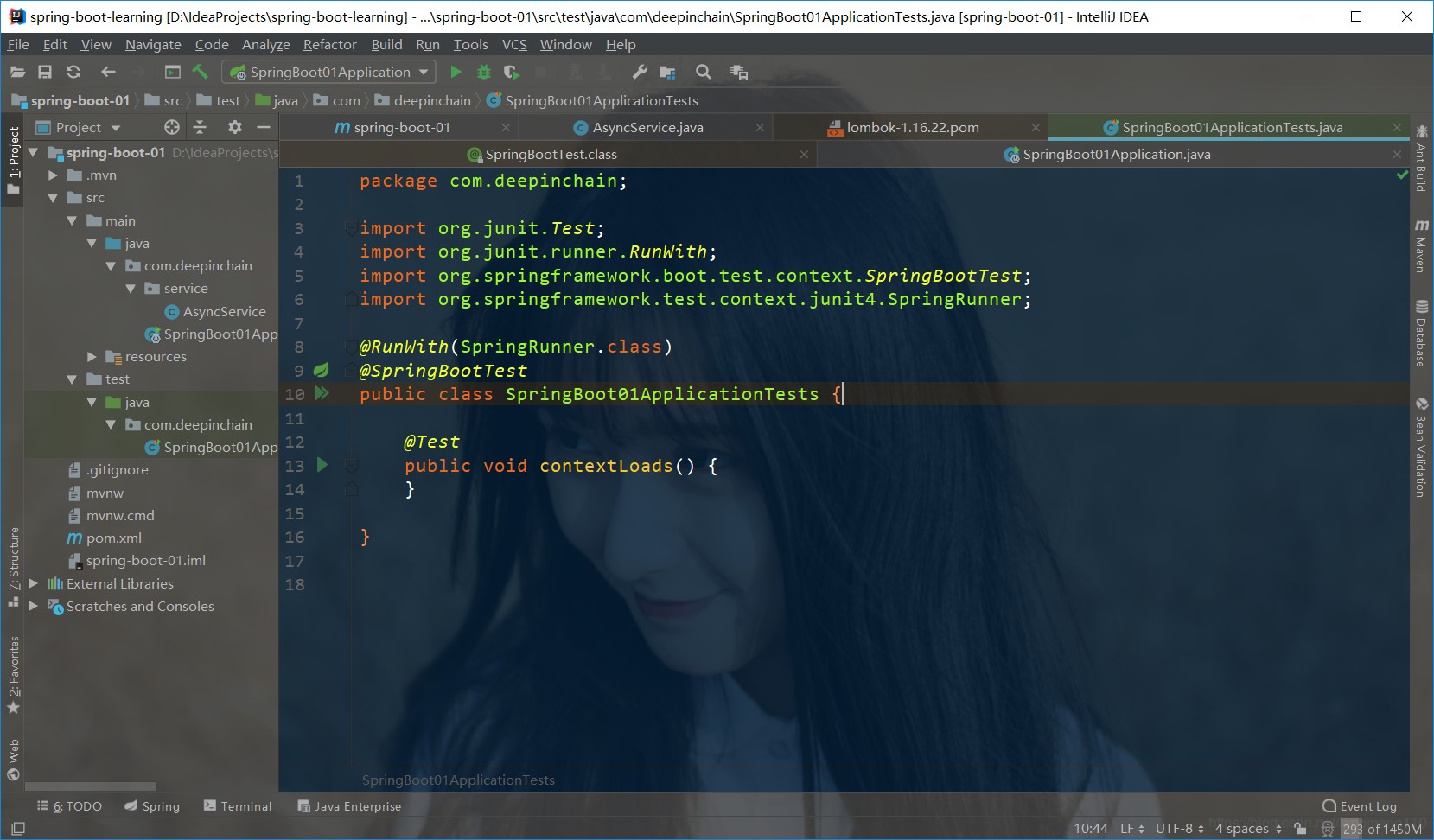Run SpringBoot01Application with green play icon
This screenshot has height=840, width=1434.
(456, 73)
